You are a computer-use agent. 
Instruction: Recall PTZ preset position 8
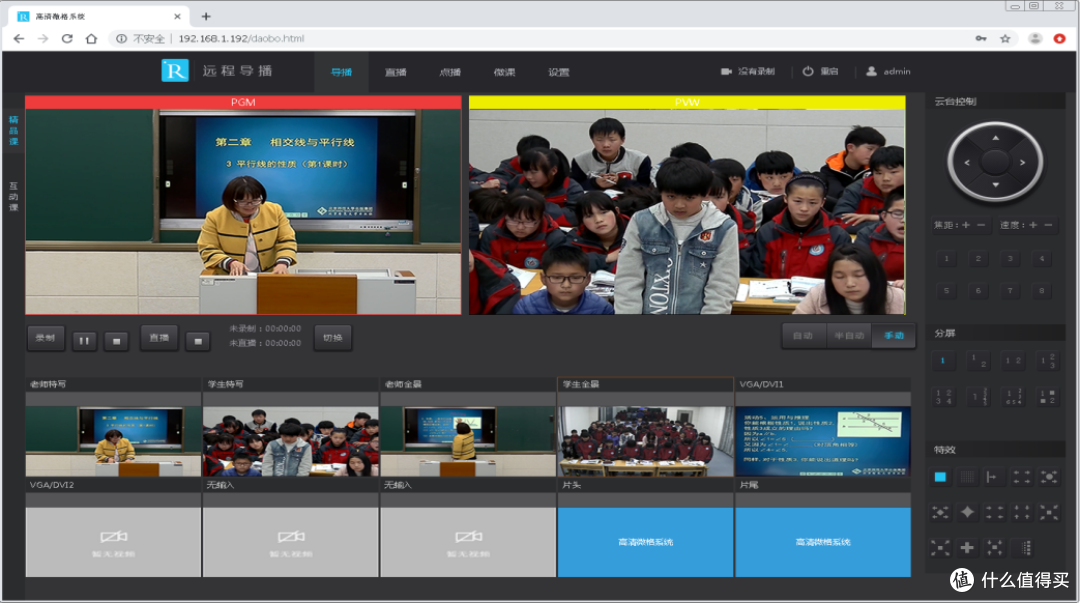coord(1041,291)
